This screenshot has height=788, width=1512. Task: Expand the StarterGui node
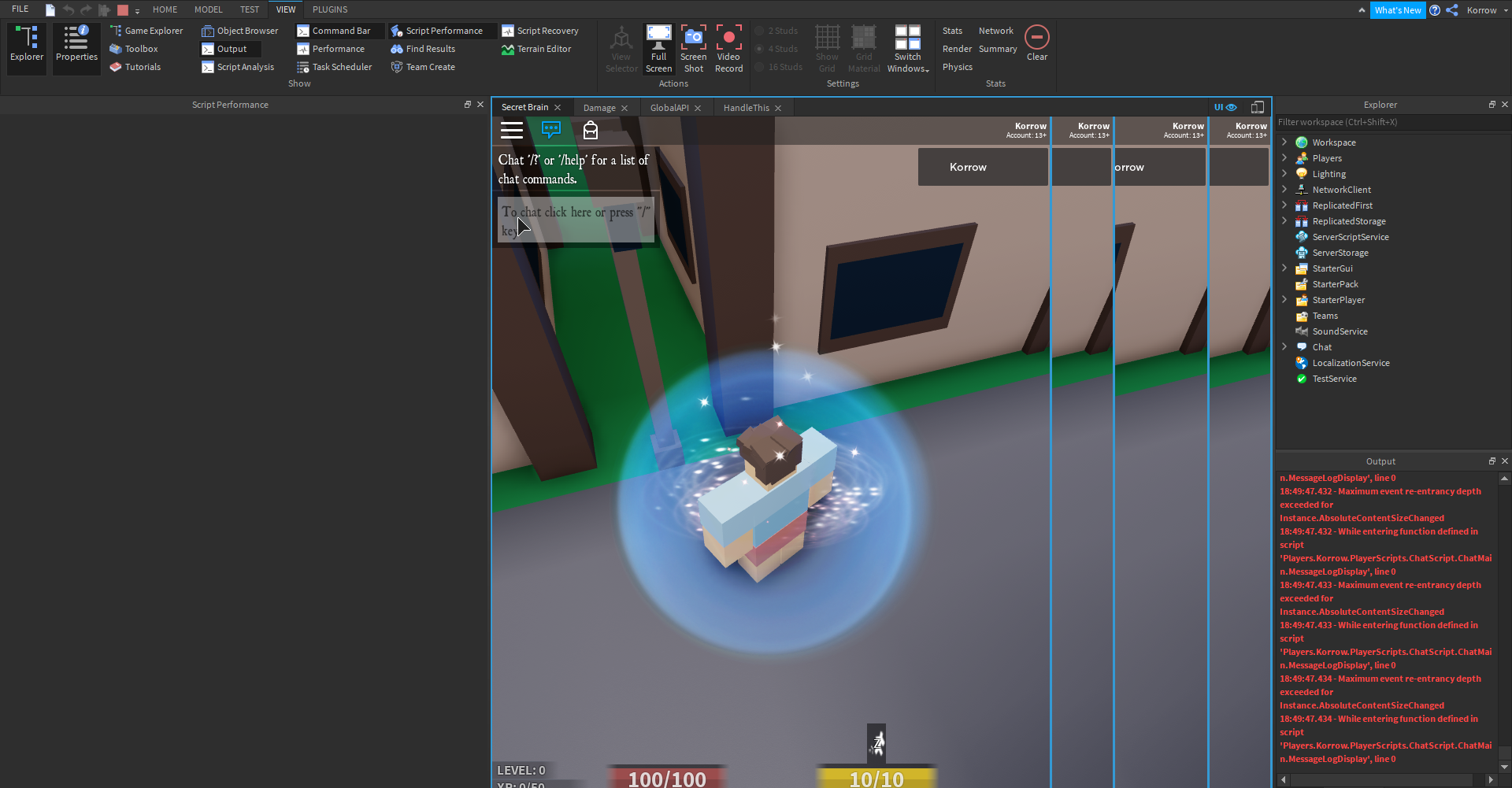(1284, 268)
